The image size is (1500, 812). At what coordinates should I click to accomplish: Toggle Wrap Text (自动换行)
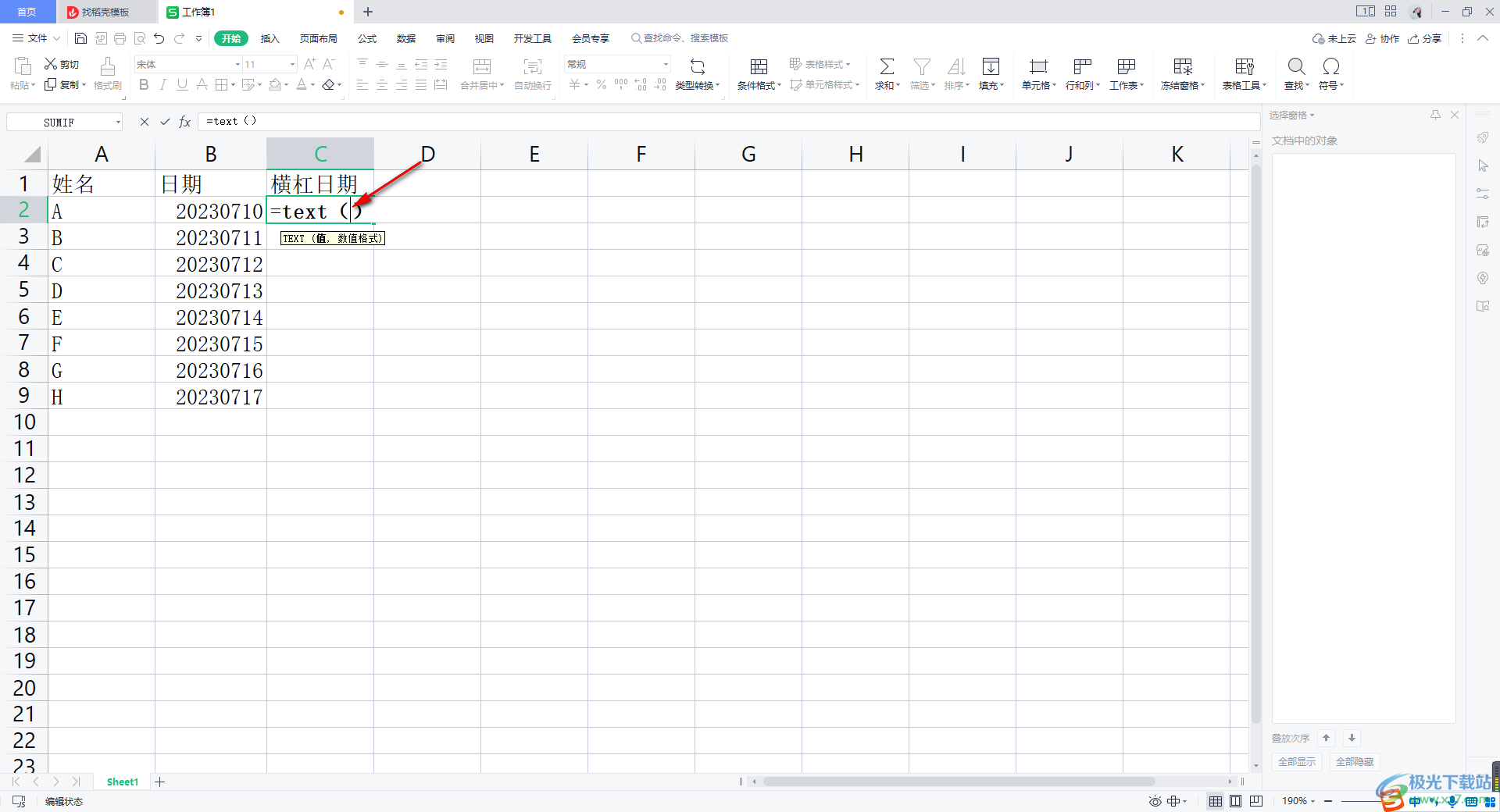(533, 74)
